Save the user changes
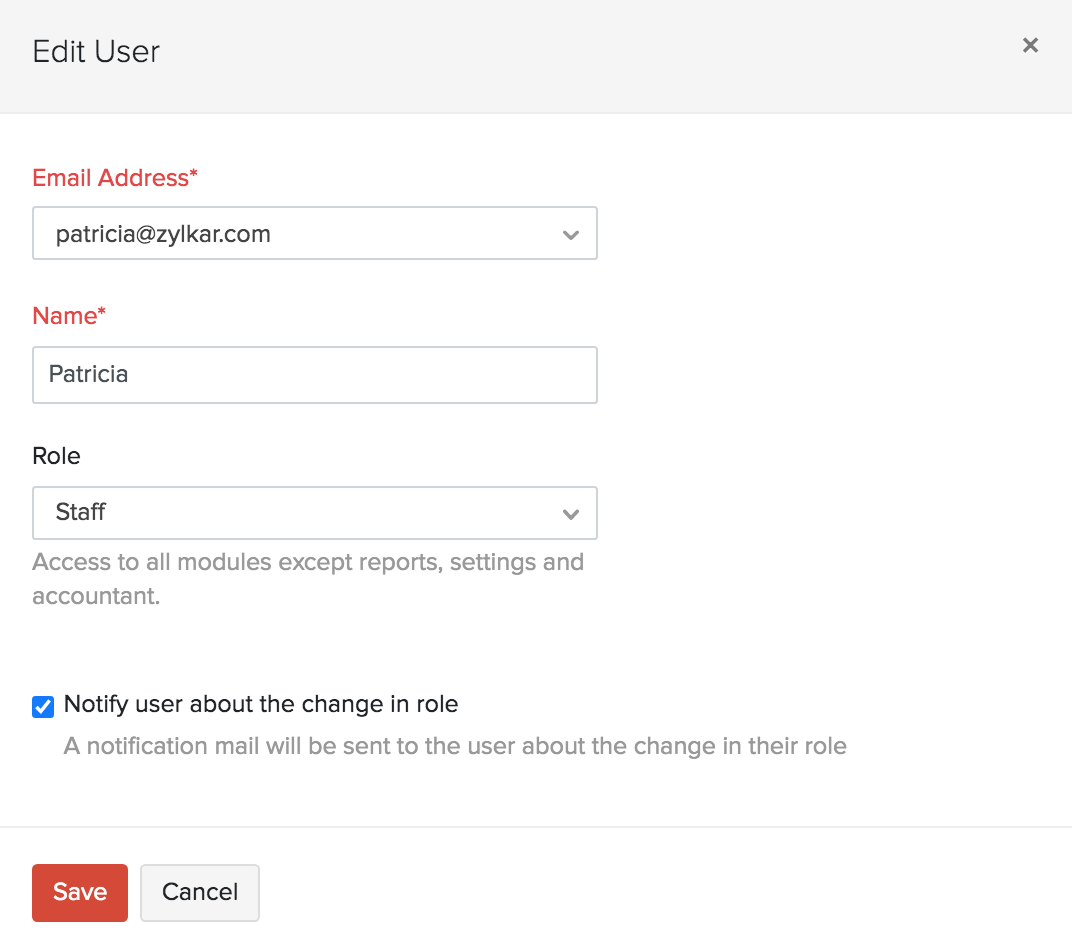 [79, 892]
